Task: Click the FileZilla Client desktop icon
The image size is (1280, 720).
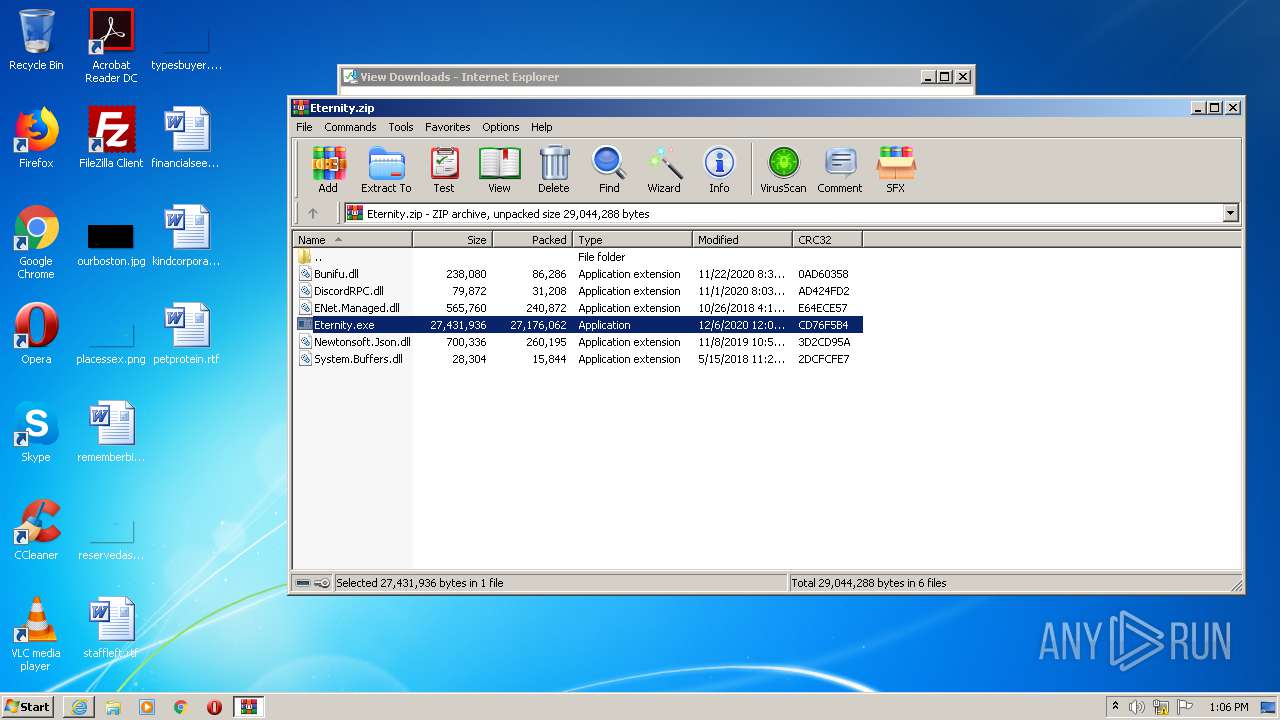Action: 111,138
